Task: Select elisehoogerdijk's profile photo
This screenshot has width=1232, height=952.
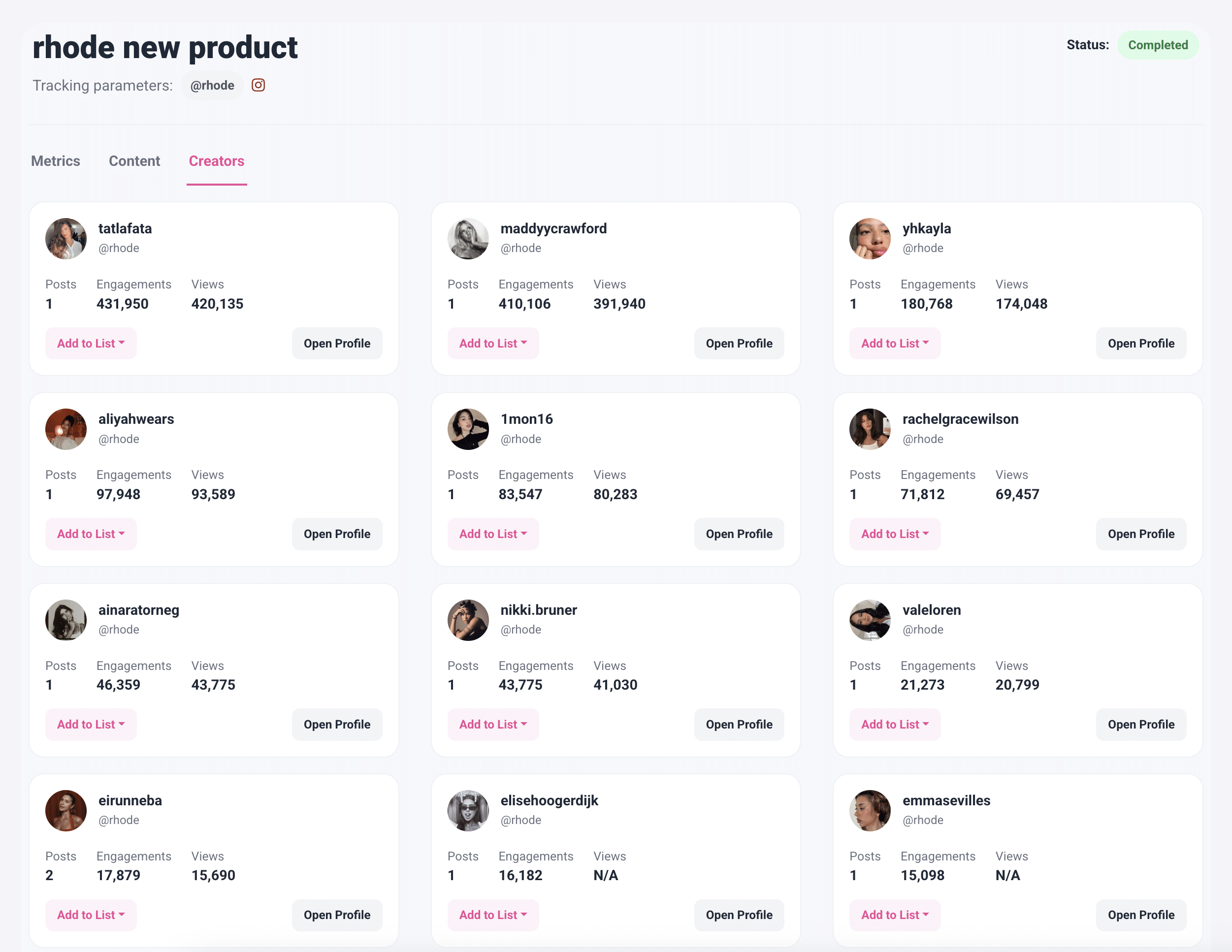Action: 468,811
